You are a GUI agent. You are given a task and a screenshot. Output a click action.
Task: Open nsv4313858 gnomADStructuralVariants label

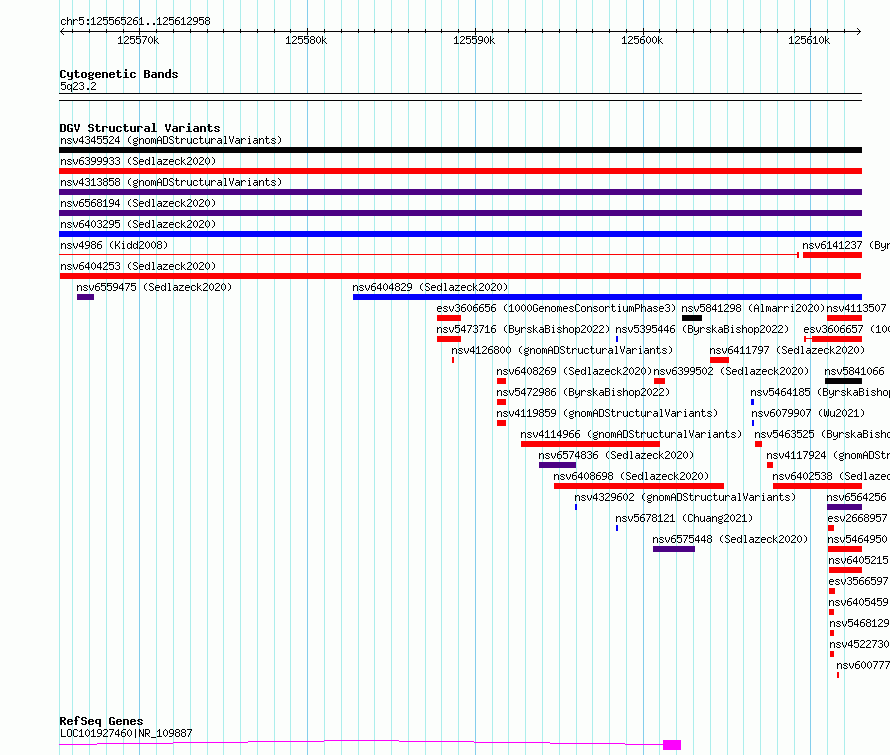pyautogui.click(x=171, y=182)
